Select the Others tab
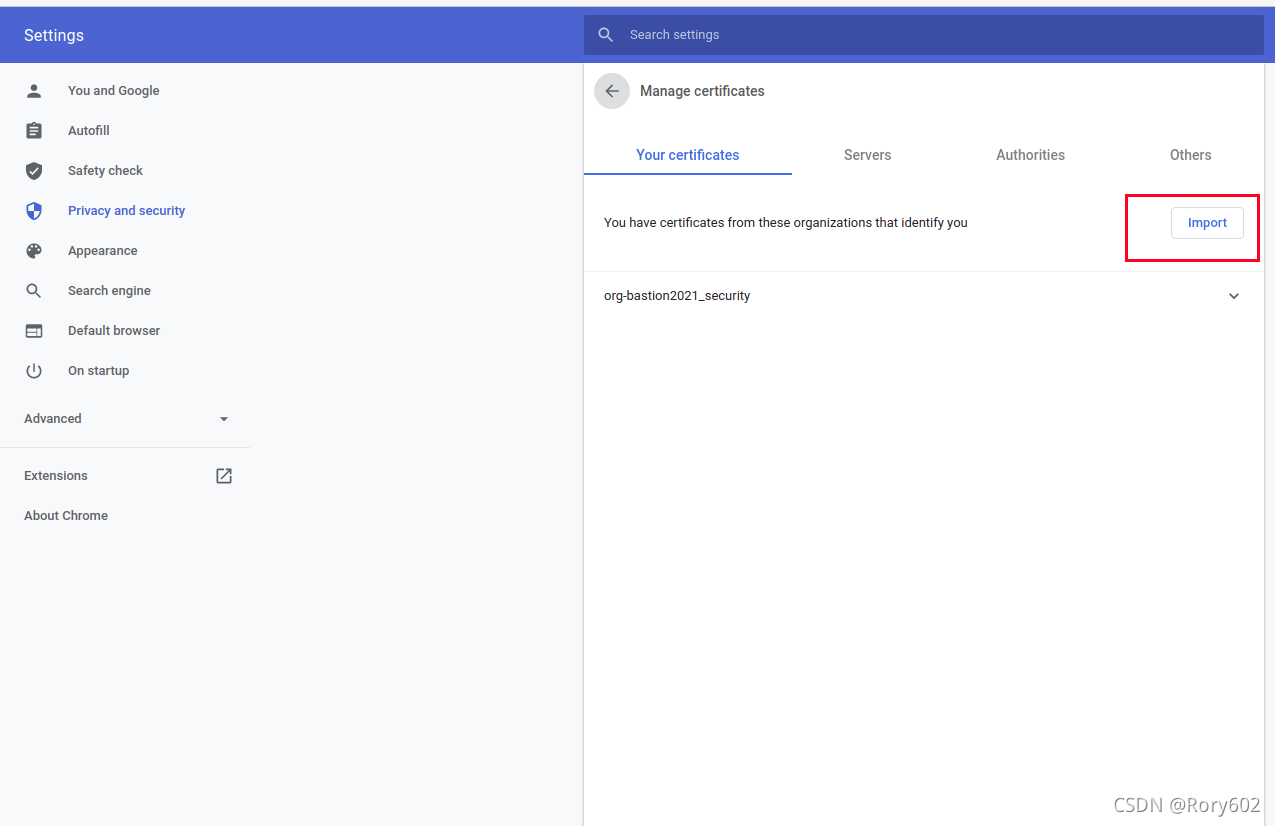 click(x=1190, y=155)
